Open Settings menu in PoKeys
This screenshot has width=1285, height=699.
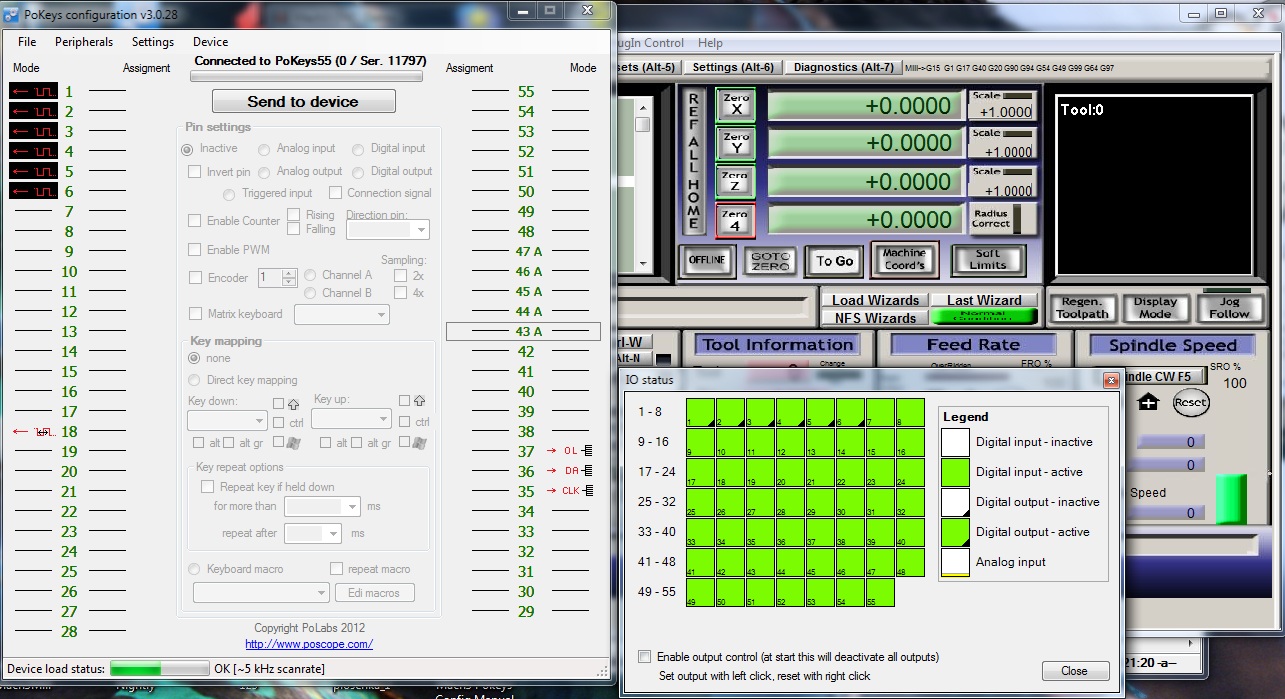[x=153, y=42]
